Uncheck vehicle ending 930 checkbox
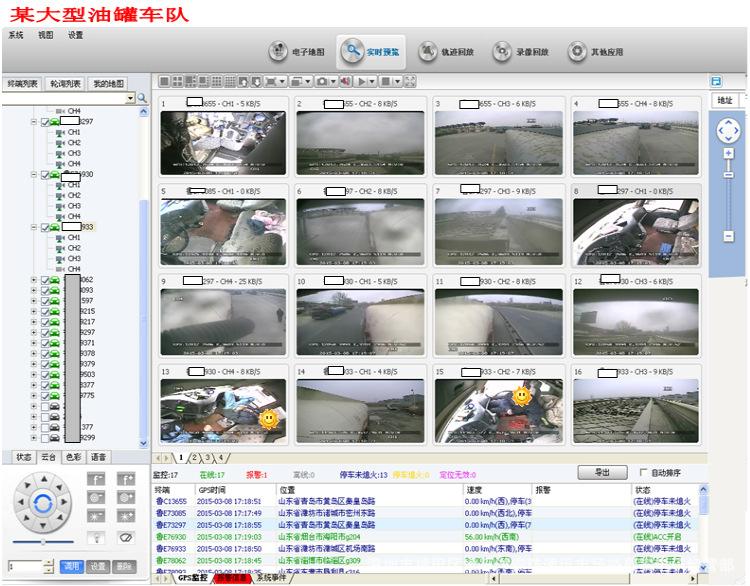The width and height of the screenshot is (750, 586). (45, 175)
